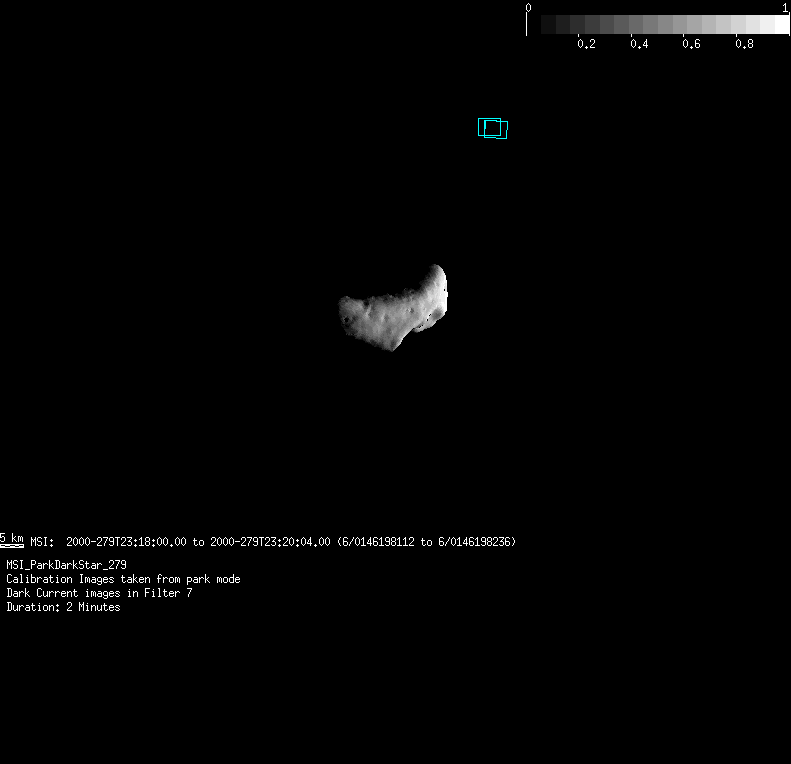791x764 pixels.
Task: Click the end time 2000-279T23:20:04.00
Action: [270, 542]
